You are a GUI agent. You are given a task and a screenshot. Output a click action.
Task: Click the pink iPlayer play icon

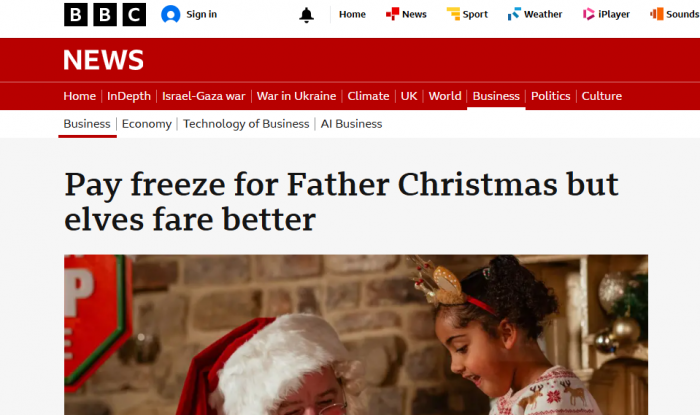coord(588,14)
